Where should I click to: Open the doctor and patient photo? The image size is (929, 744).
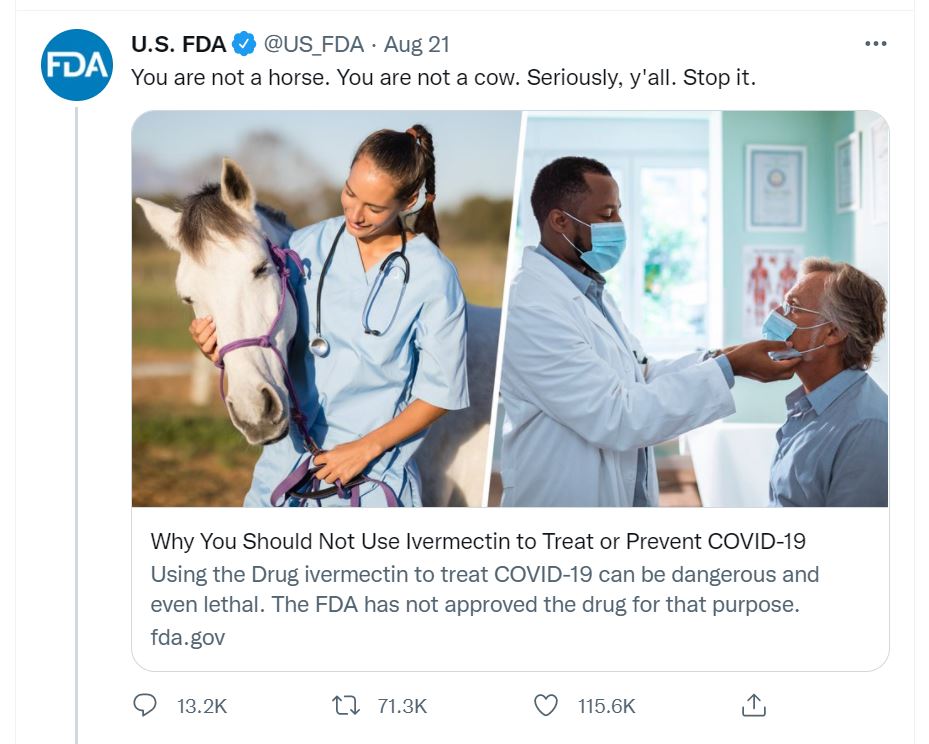click(690, 309)
